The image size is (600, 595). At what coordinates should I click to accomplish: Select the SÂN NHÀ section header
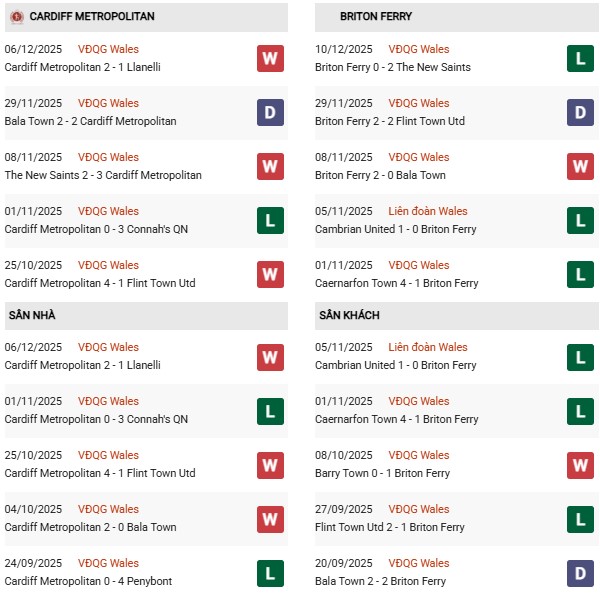click(x=30, y=315)
